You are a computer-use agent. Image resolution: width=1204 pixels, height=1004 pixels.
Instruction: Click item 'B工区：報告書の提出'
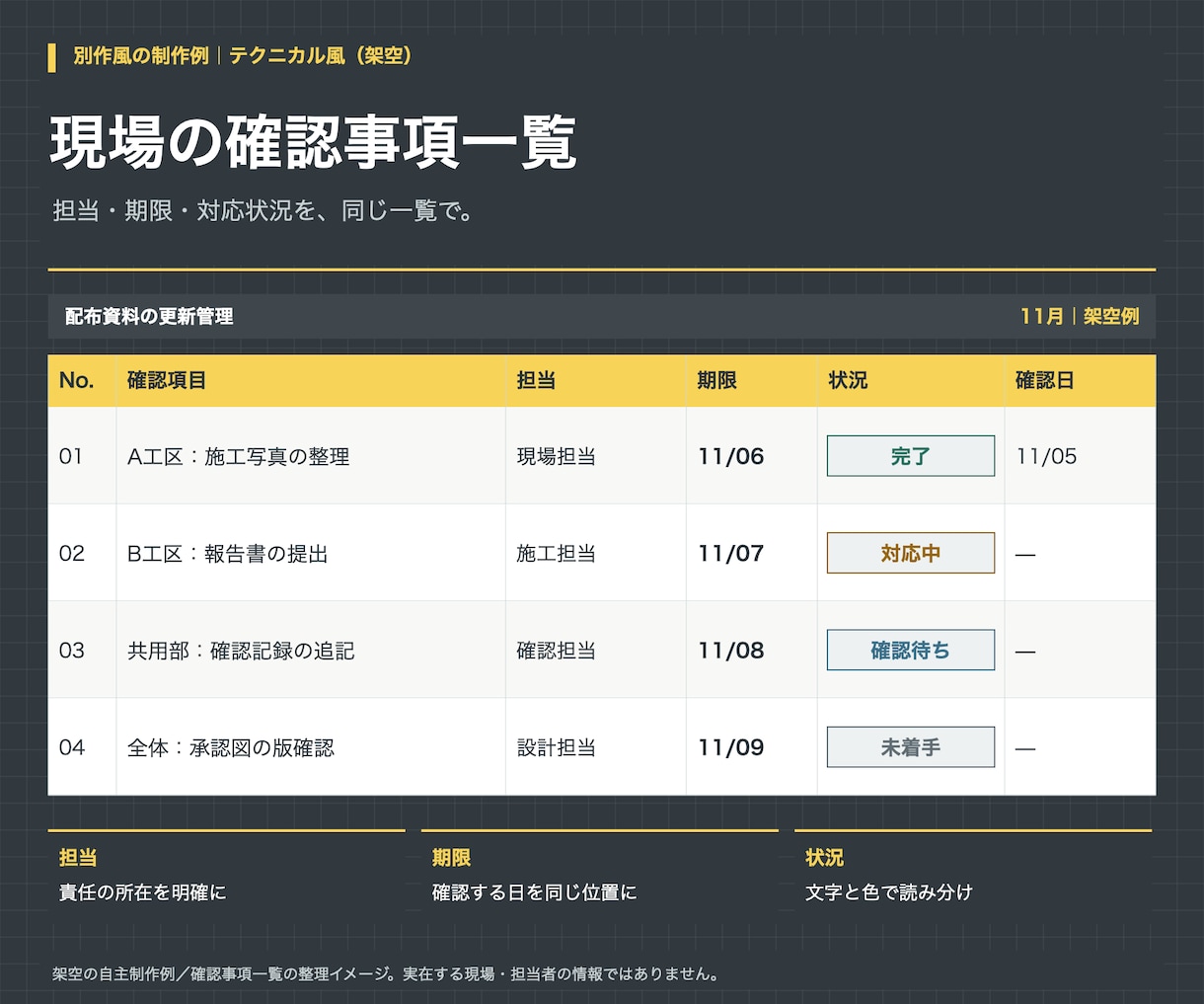tap(228, 554)
